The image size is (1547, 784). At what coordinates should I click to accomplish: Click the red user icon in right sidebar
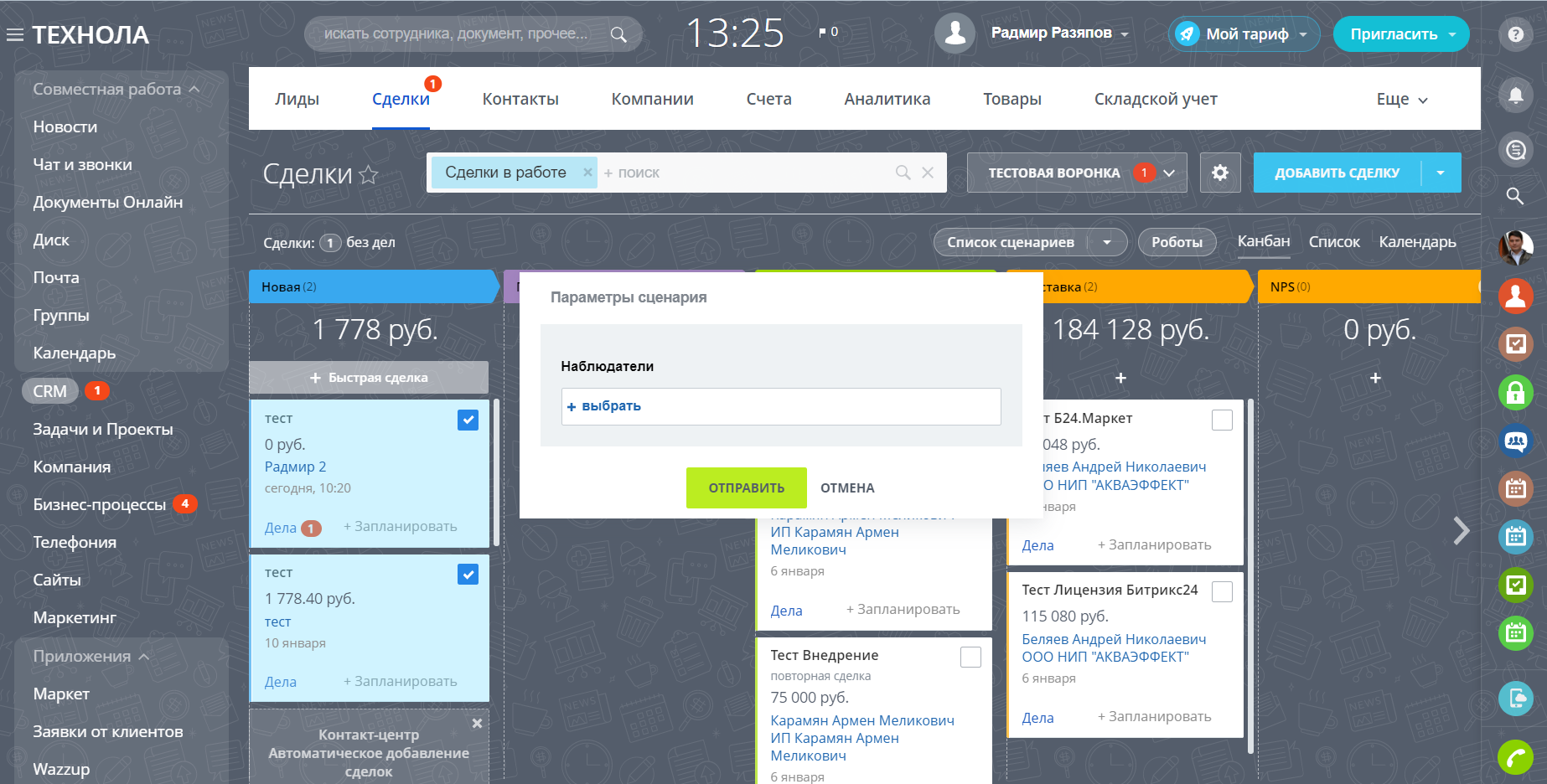point(1516,296)
